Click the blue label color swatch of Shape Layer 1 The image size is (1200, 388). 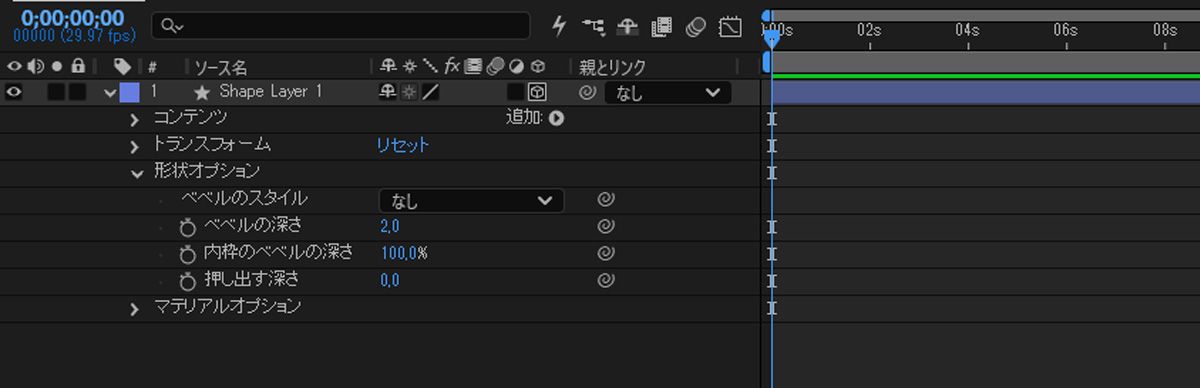point(130,92)
